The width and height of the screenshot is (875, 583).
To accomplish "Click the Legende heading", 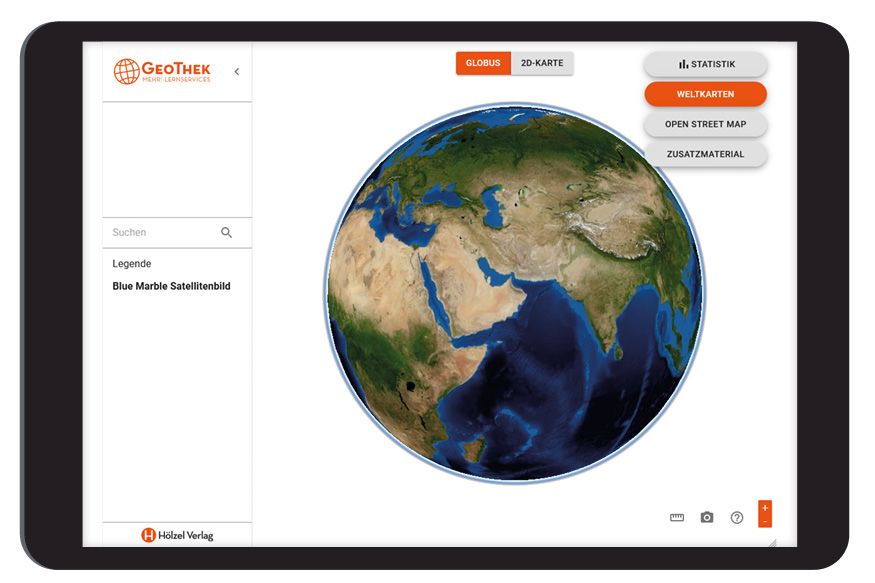I will pos(132,264).
